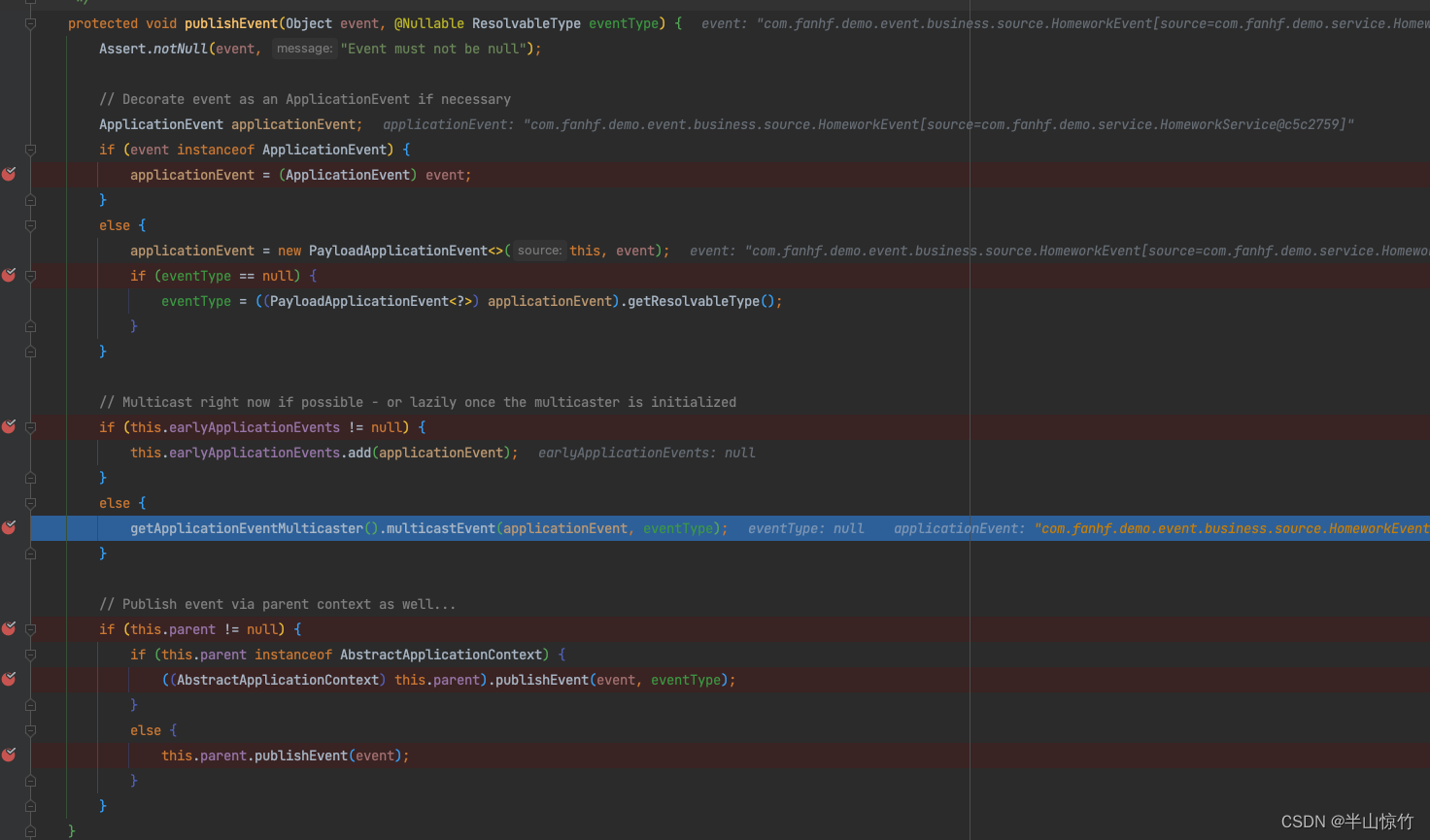Click the @Nullable annotation
This screenshot has height=840, width=1430.
[x=429, y=23]
